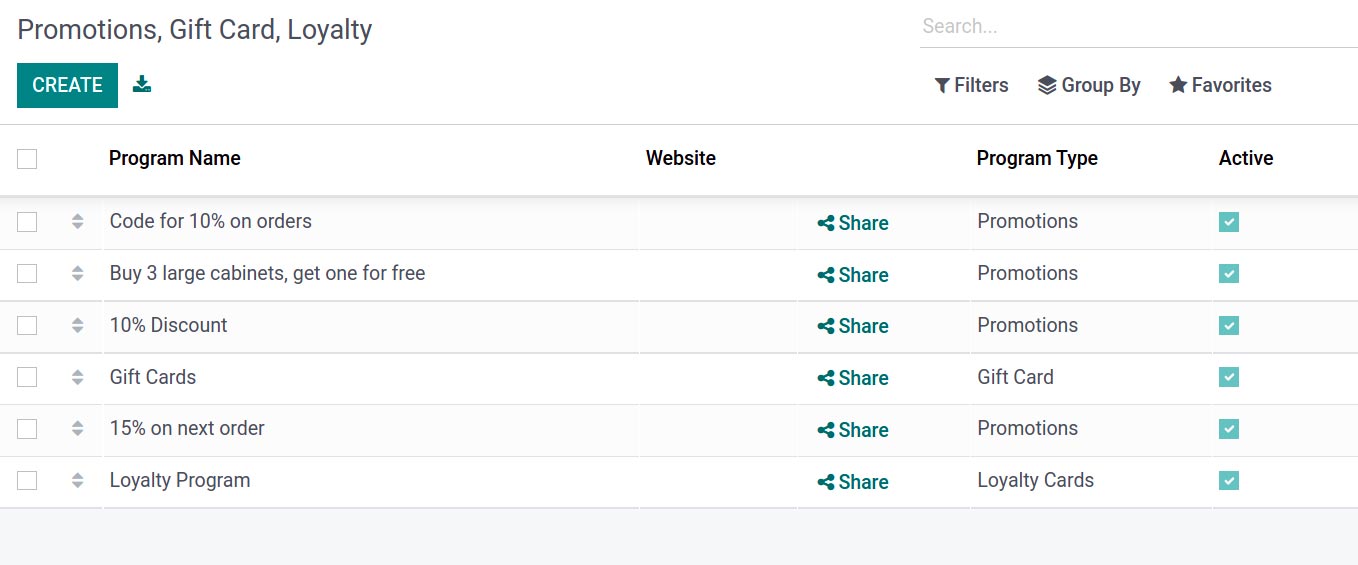
Task: Click reorder handle for 10% Discount row
Action: 78,325
